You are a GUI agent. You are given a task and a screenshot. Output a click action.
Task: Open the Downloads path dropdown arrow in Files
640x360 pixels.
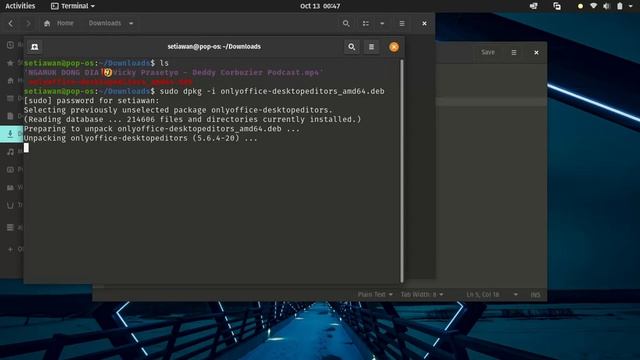131,23
